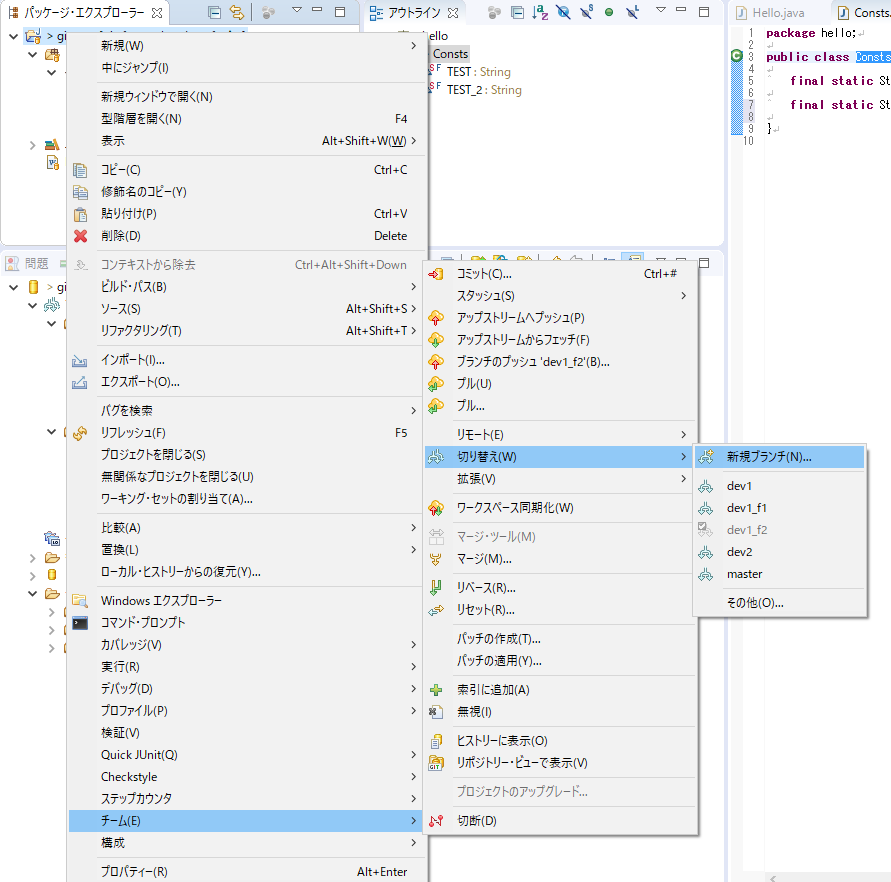The image size is (891, 882).
Task: Collapse the top project node in Package Explorer
Action: [14, 36]
